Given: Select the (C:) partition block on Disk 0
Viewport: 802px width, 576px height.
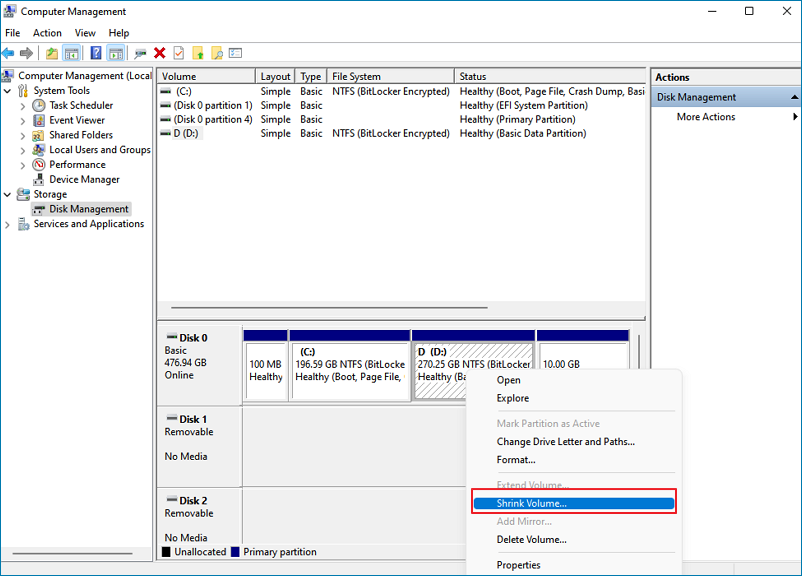Looking at the screenshot, I should (349, 365).
